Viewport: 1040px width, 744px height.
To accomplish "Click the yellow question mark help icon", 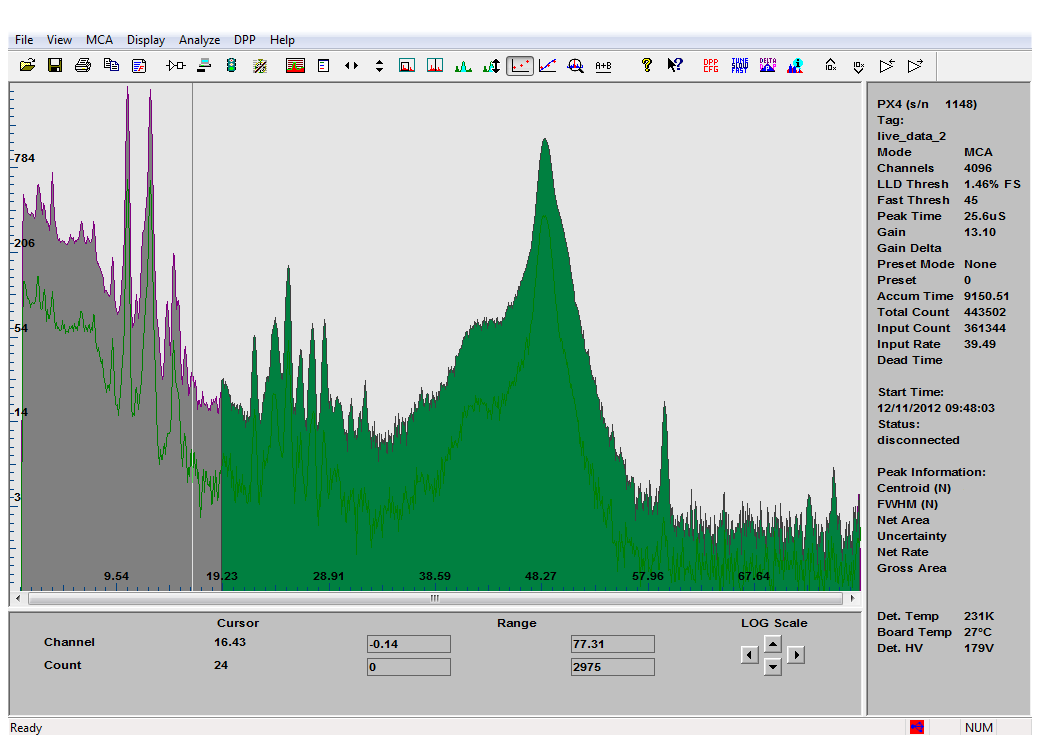I will point(647,65).
